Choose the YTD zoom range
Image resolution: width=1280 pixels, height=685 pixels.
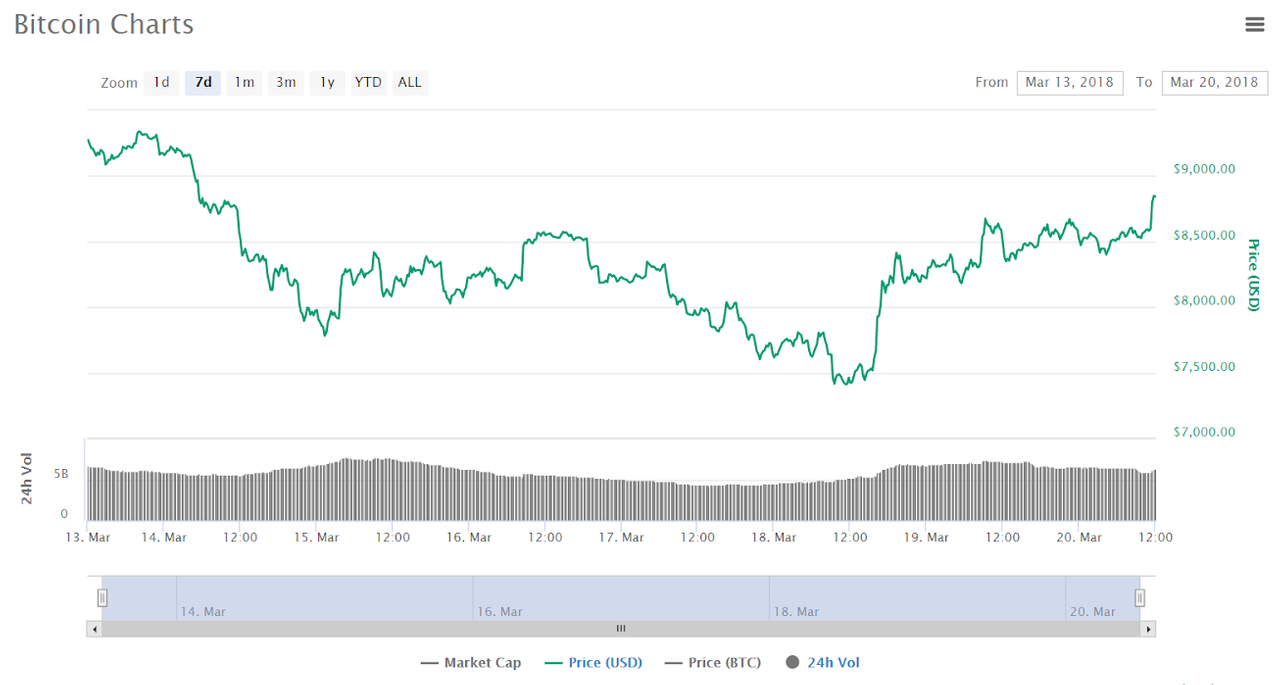click(368, 82)
